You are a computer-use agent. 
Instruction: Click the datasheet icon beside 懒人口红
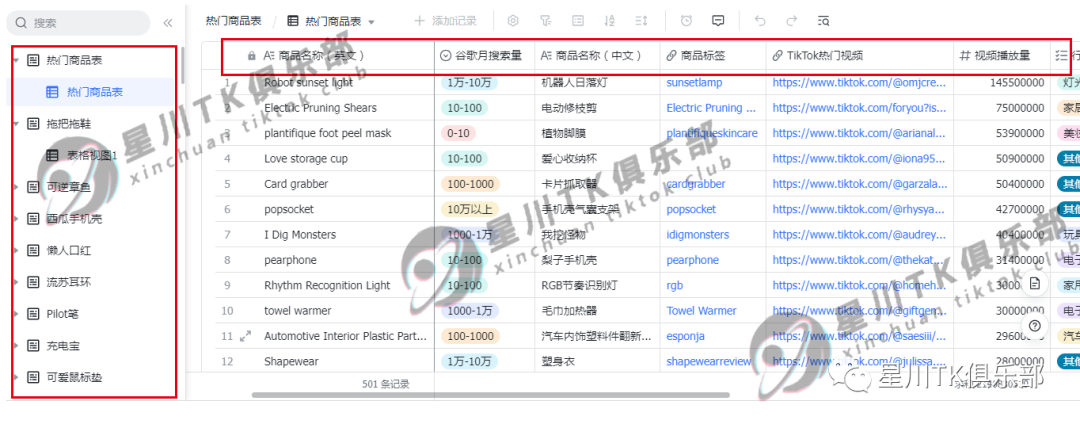(32, 251)
